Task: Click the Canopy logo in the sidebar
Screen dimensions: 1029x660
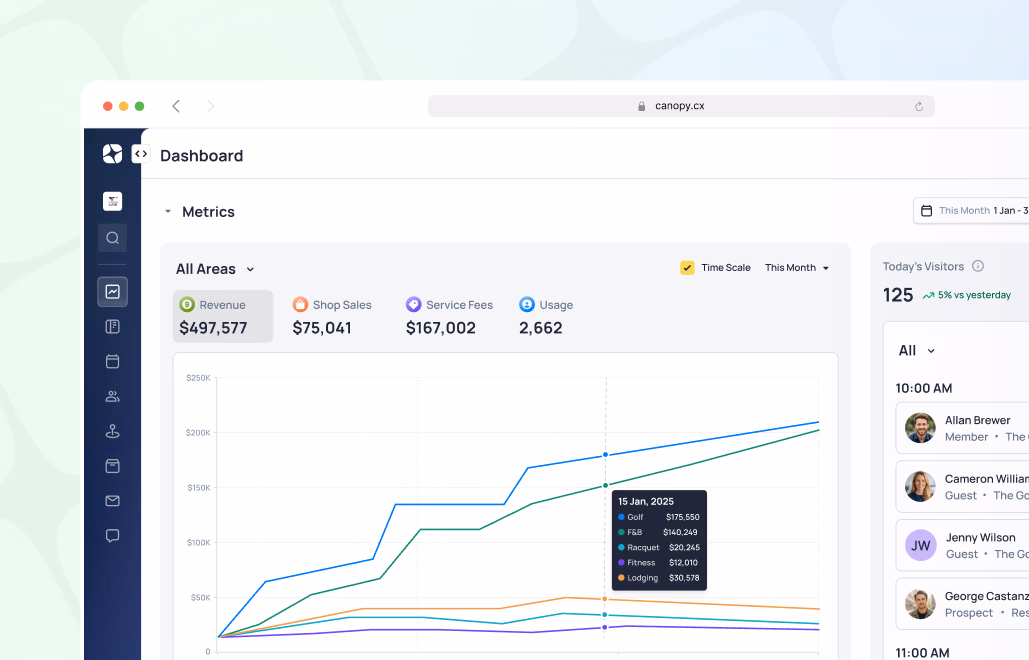Action: pyautogui.click(x=112, y=154)
